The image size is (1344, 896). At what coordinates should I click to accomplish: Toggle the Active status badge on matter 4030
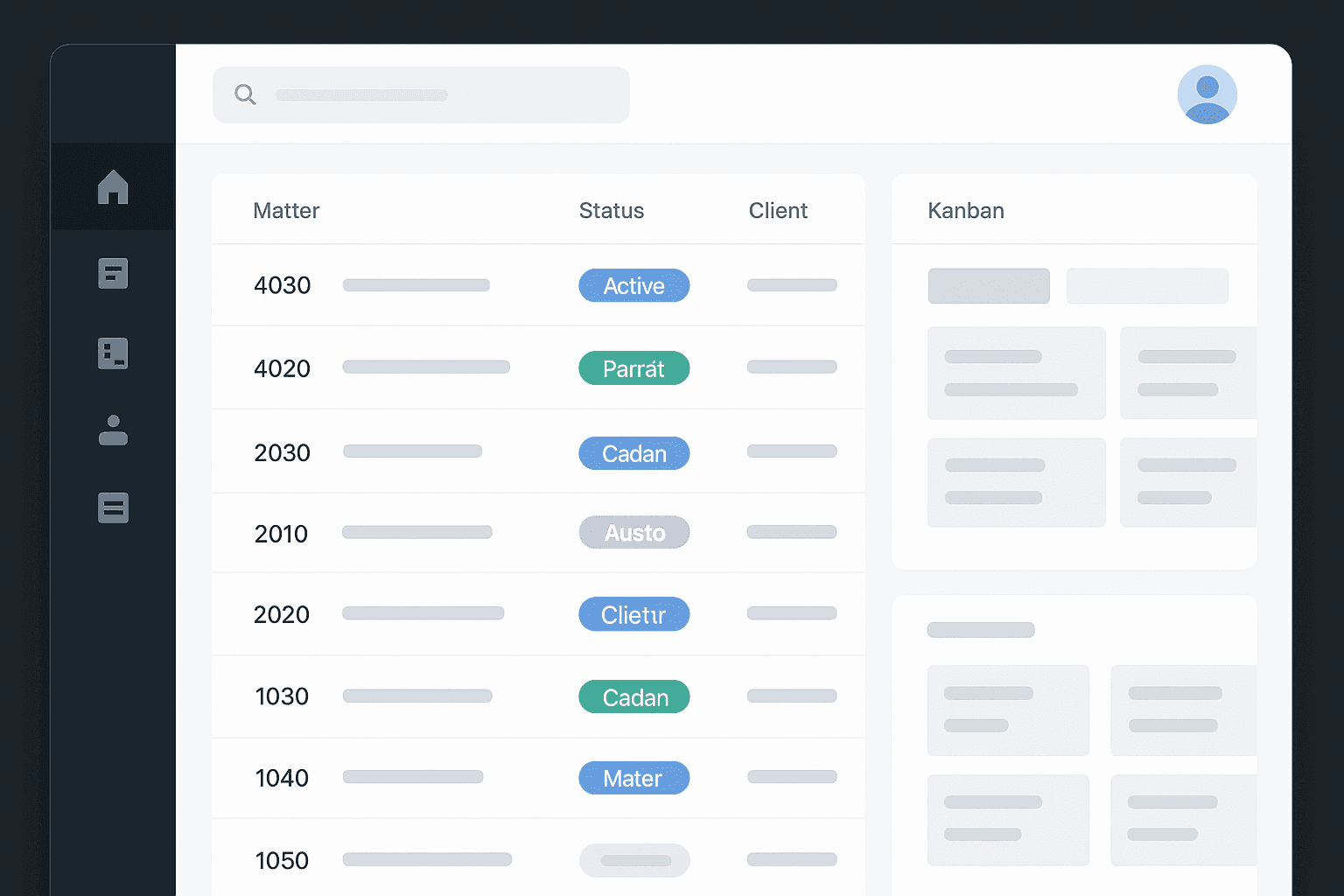633,285
